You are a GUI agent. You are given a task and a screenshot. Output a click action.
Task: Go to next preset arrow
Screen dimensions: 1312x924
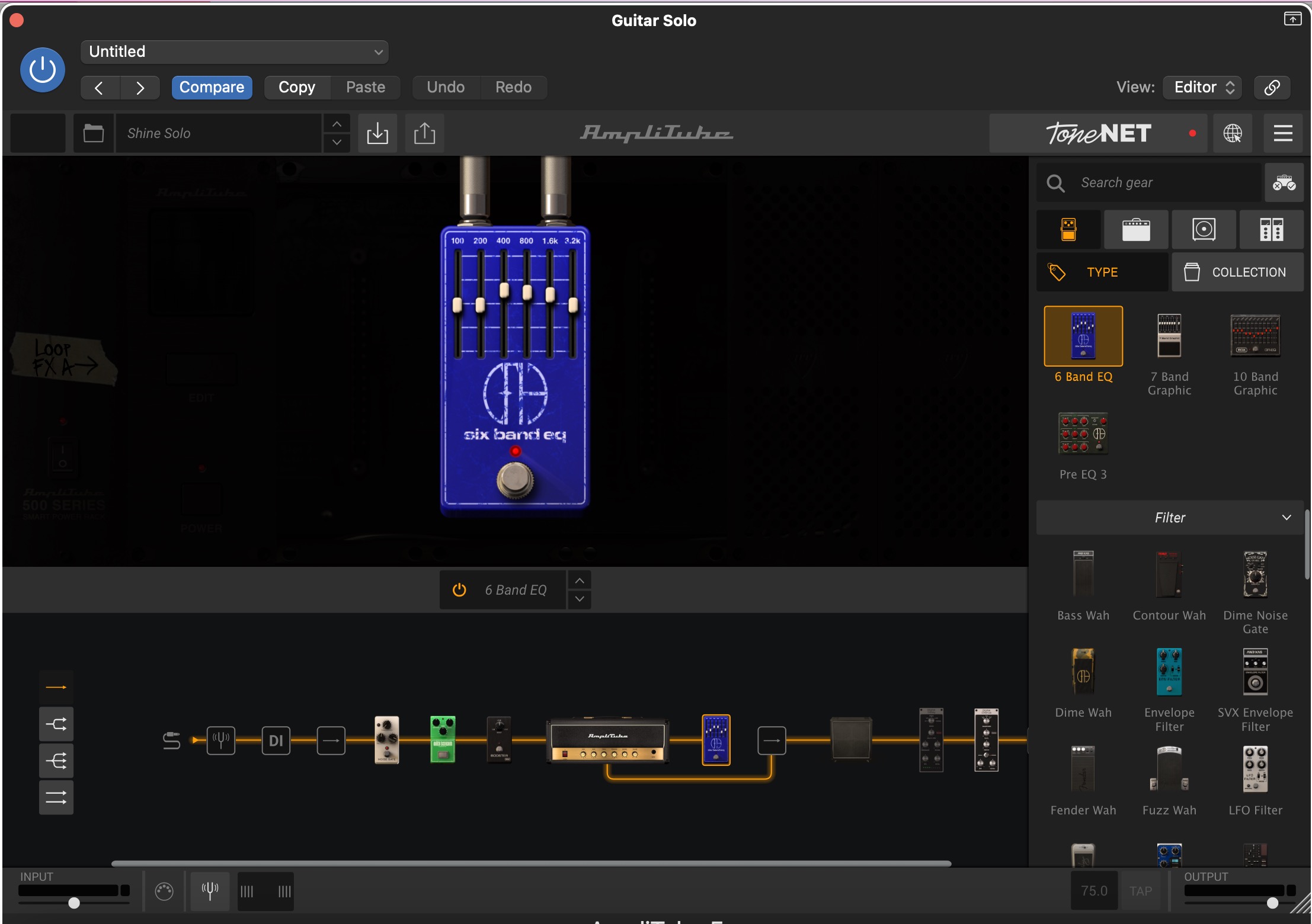coord(140,88)
